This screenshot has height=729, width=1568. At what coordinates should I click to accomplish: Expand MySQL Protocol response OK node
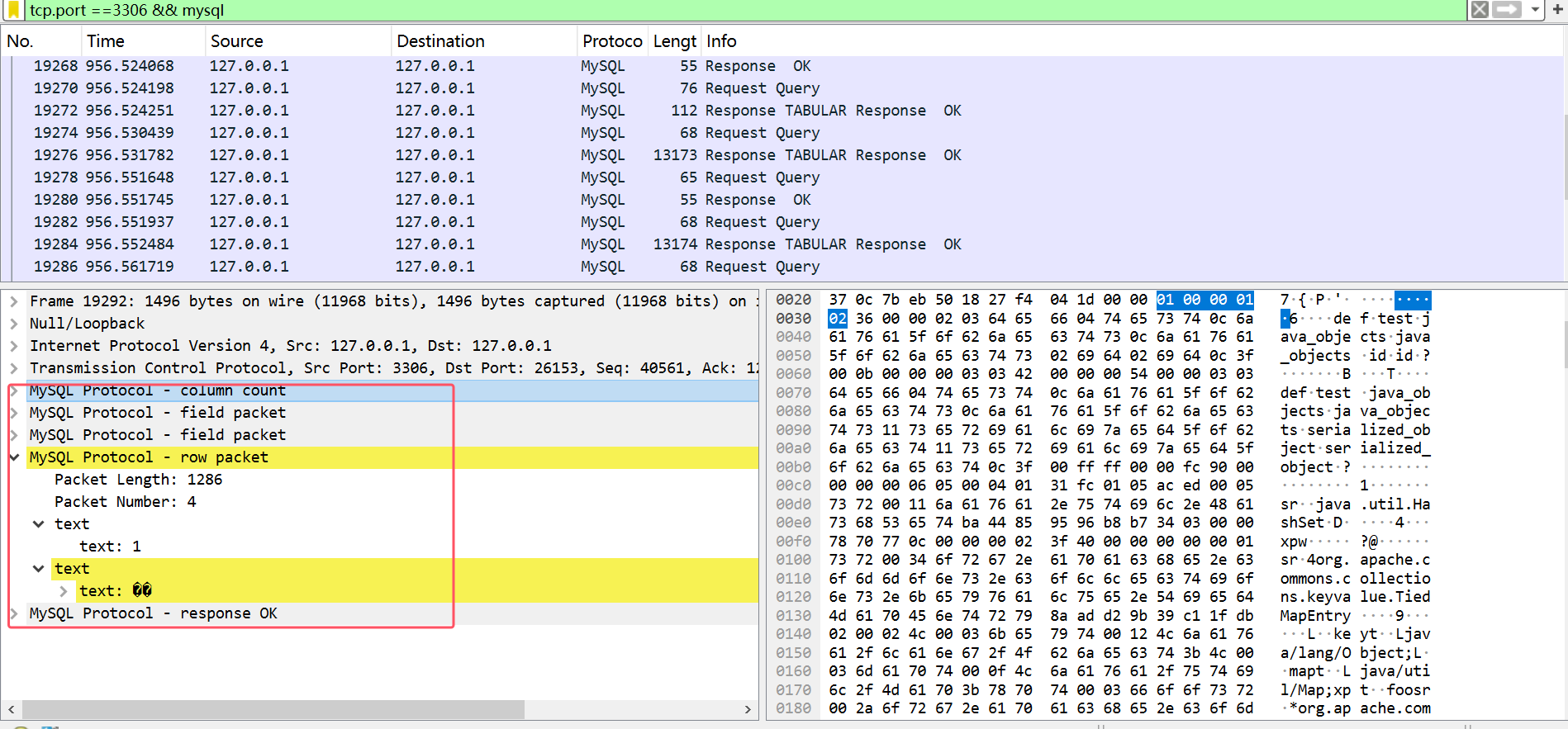tap(14, 613)
